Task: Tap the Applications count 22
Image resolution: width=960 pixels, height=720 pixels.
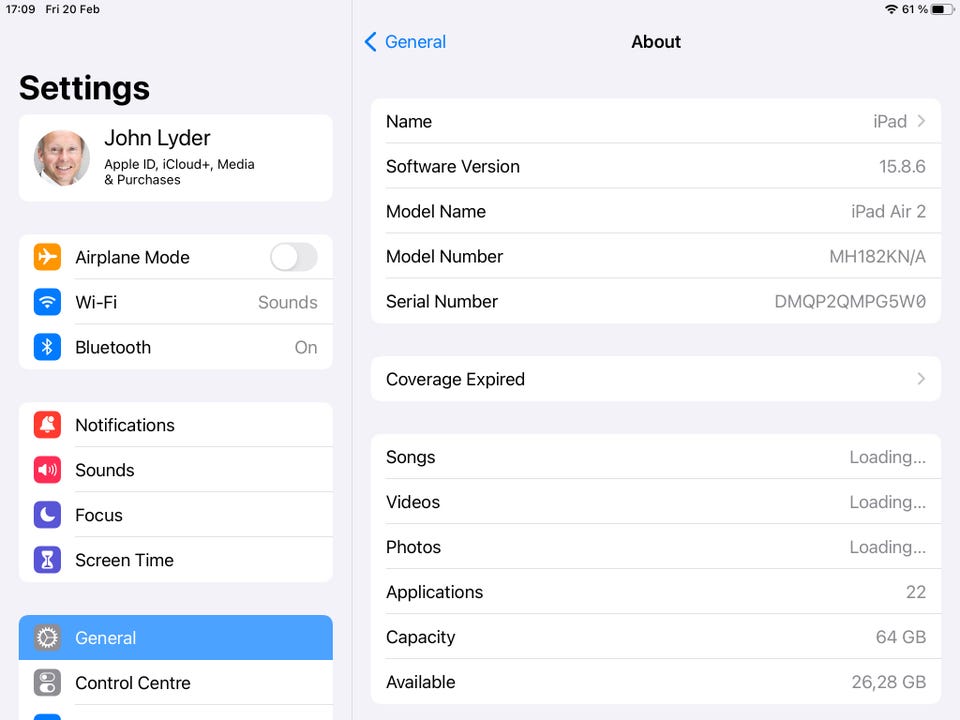Action: 916,592
